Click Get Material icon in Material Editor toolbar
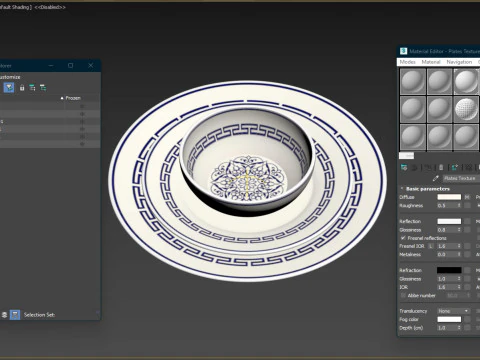The height and width of the screenshot is (360, 480). (x=404, y=168)
